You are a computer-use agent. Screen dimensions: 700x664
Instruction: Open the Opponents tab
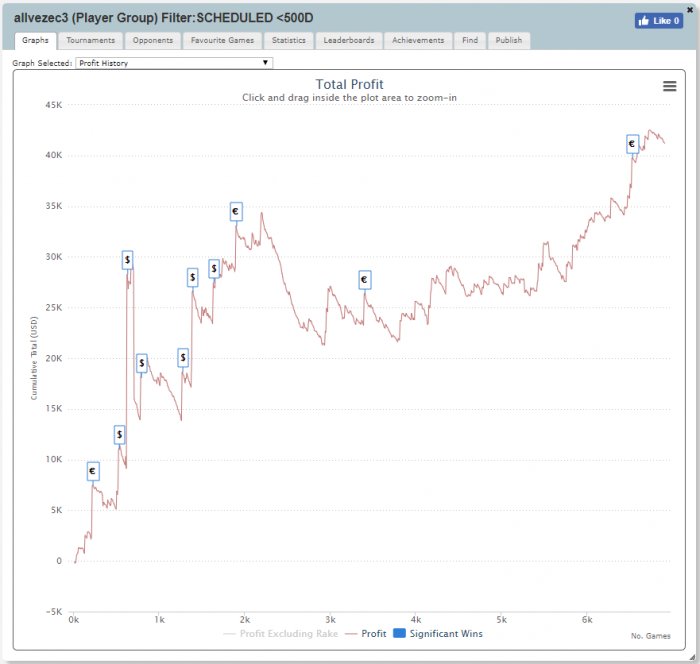tap(153, 41)
